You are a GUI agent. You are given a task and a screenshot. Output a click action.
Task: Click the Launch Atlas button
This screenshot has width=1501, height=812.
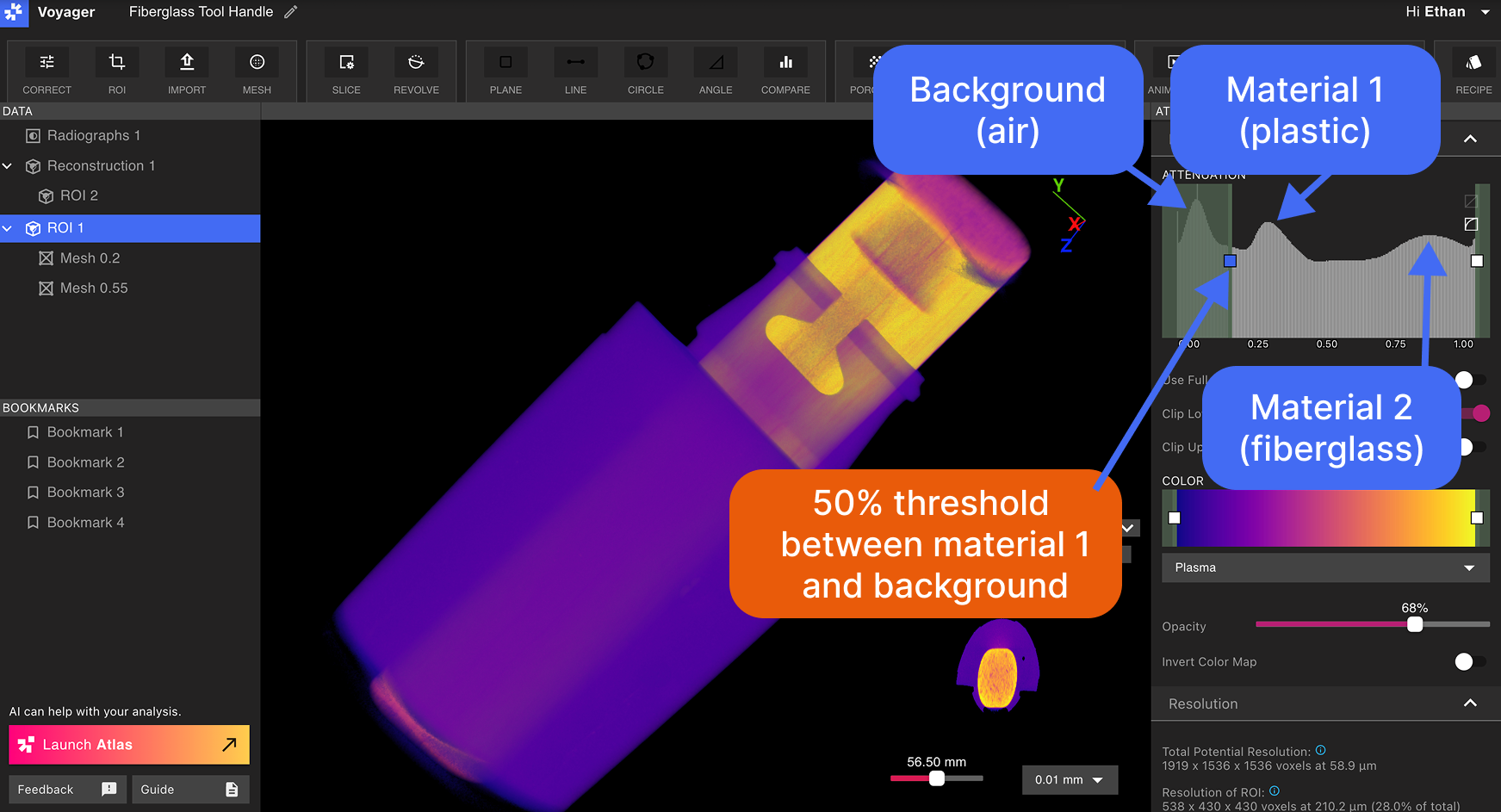(129, 745)
